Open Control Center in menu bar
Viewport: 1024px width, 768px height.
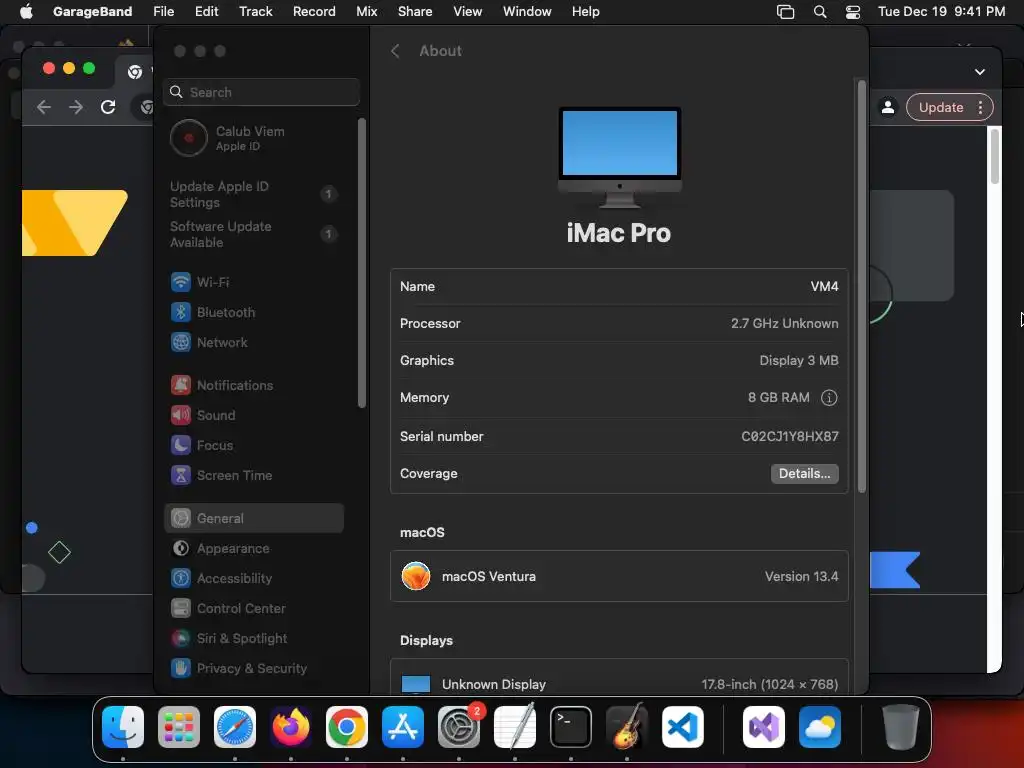click(x=852, y=11)
